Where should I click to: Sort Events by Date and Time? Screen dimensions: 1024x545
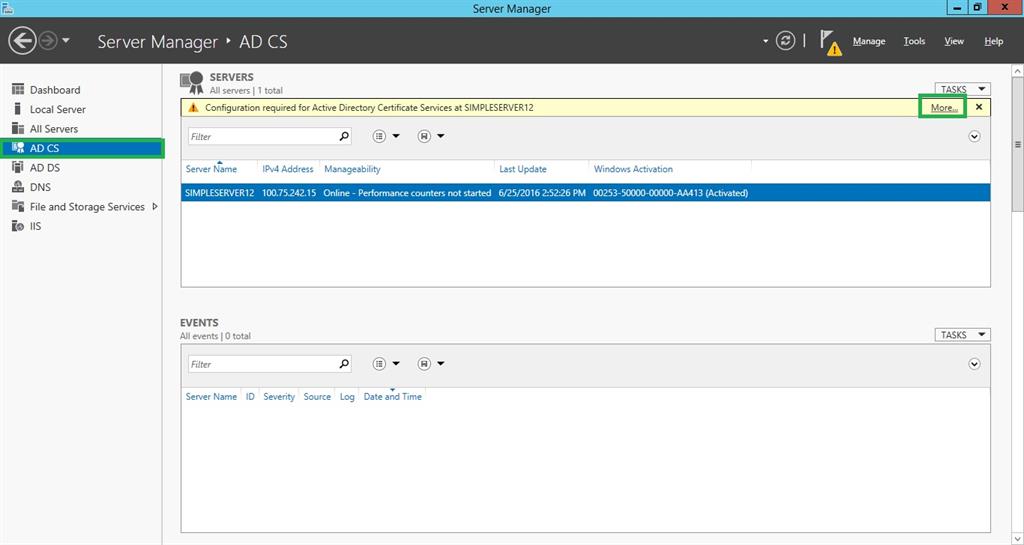click(x=392, y=397)
